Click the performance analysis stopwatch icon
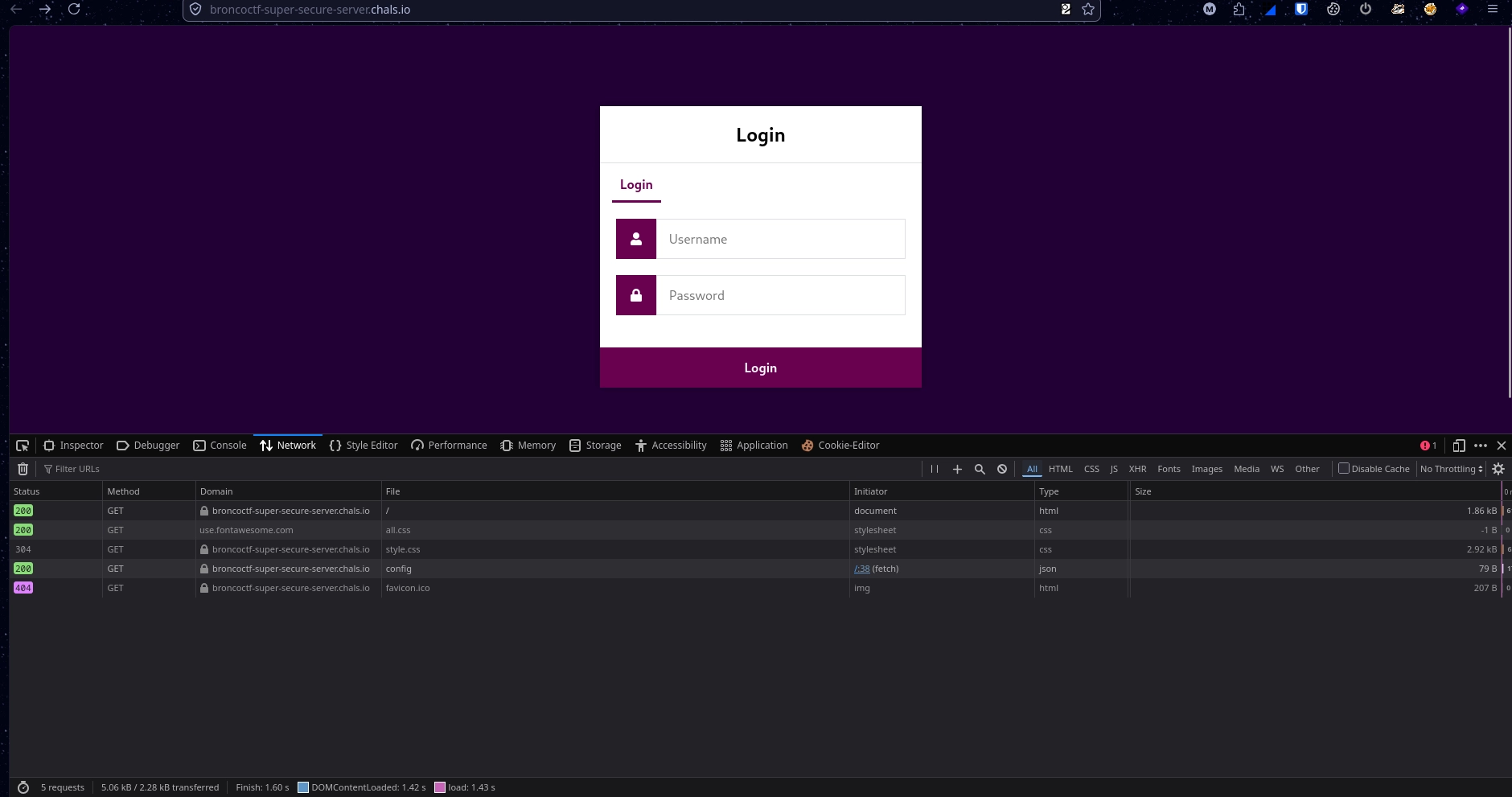 (x=23, y=787)
